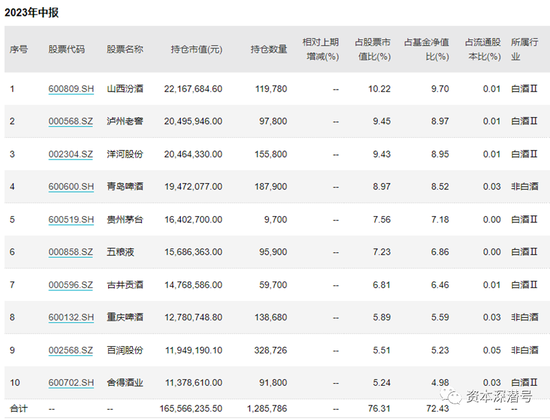Click 非白酒 industry in 青岛啤酒 row

524,187
